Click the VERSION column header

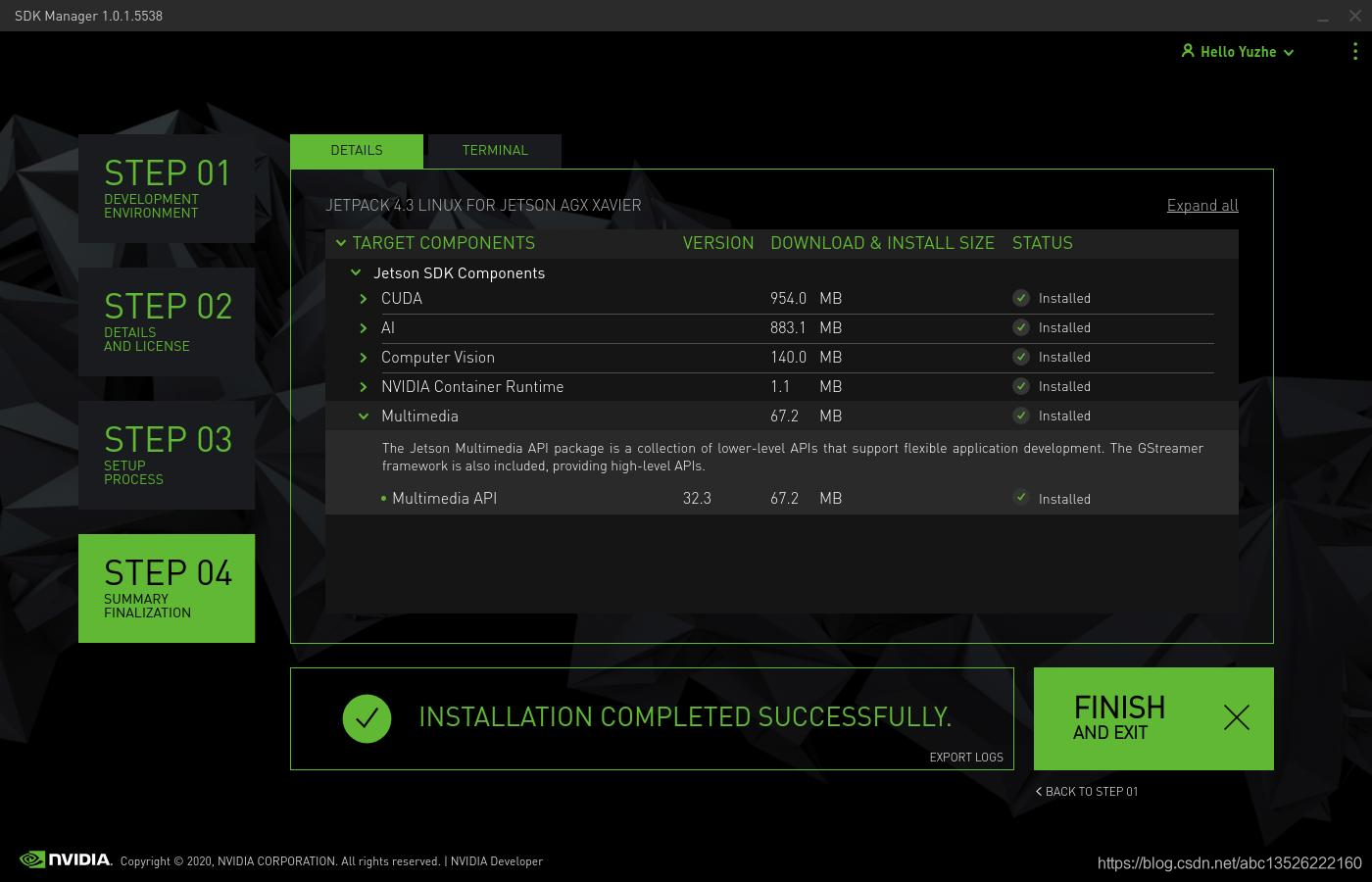click(718, 243)
